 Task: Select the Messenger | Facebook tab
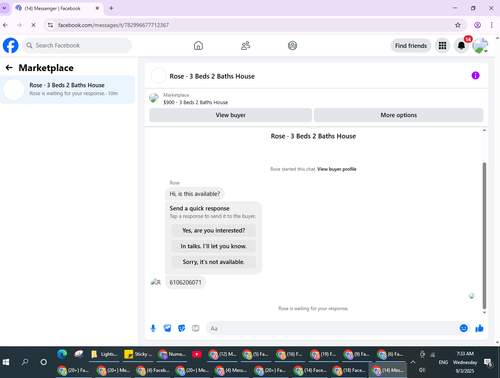point(57,8)
